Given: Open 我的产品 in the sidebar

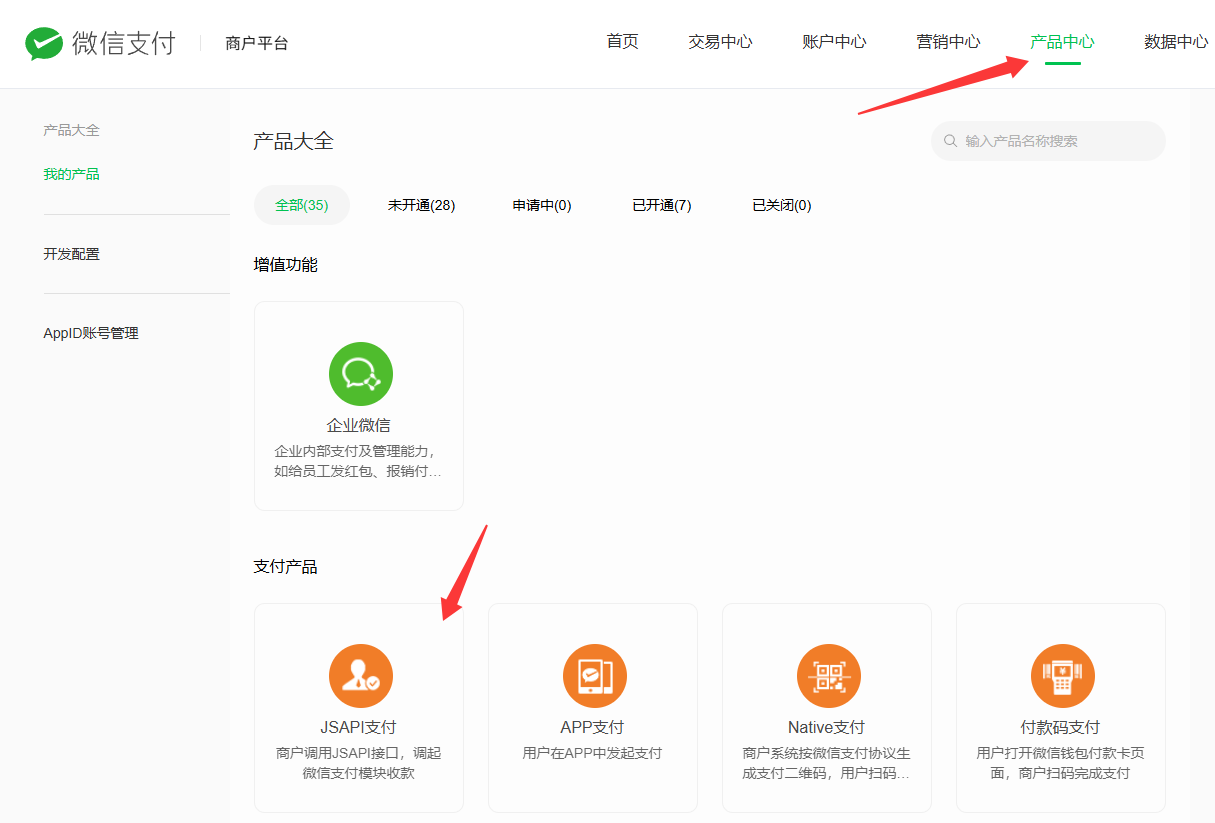Looking at the screenshot, I should [71, 174].
